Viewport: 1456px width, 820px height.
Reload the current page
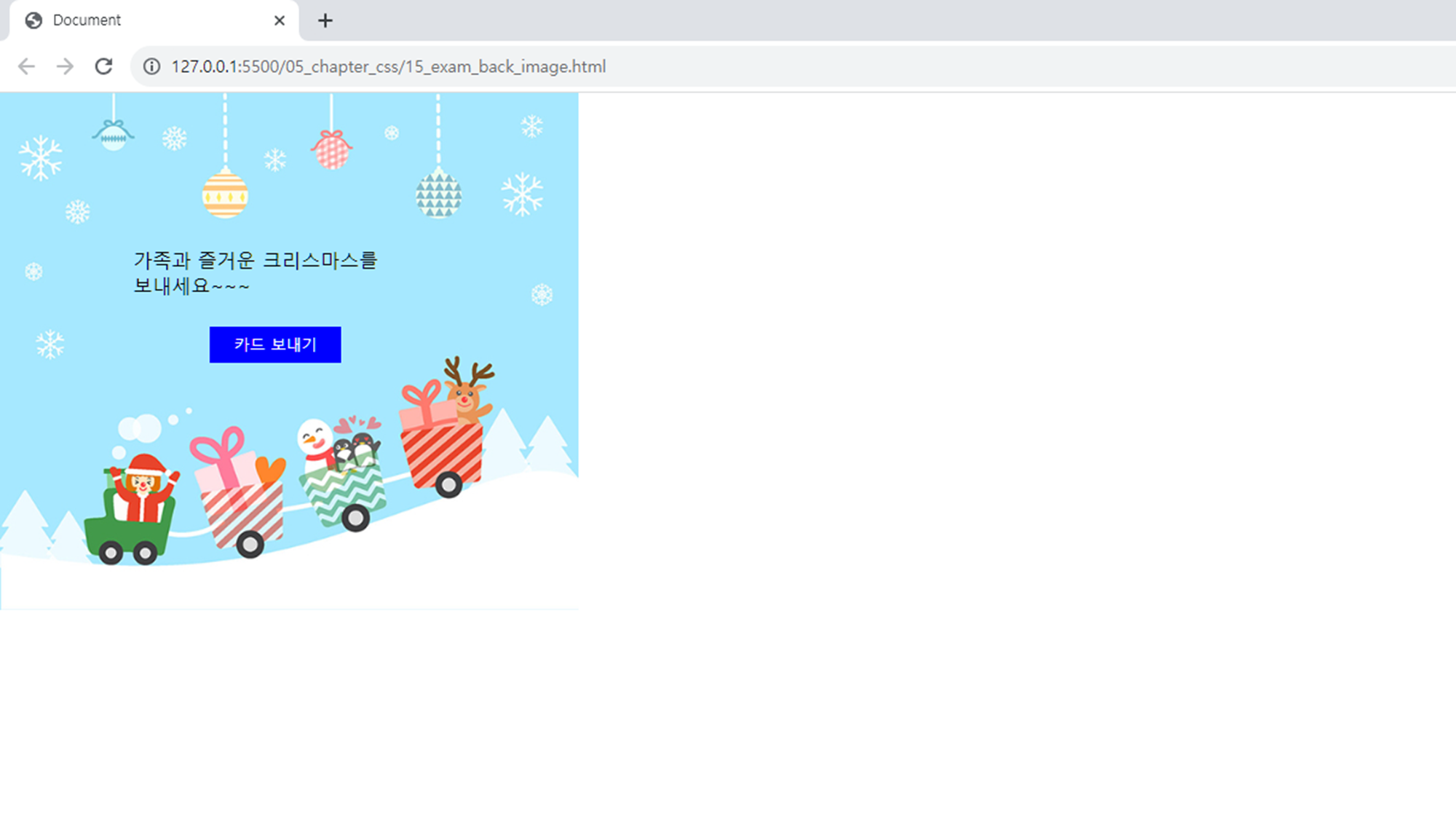pos(103,66)
